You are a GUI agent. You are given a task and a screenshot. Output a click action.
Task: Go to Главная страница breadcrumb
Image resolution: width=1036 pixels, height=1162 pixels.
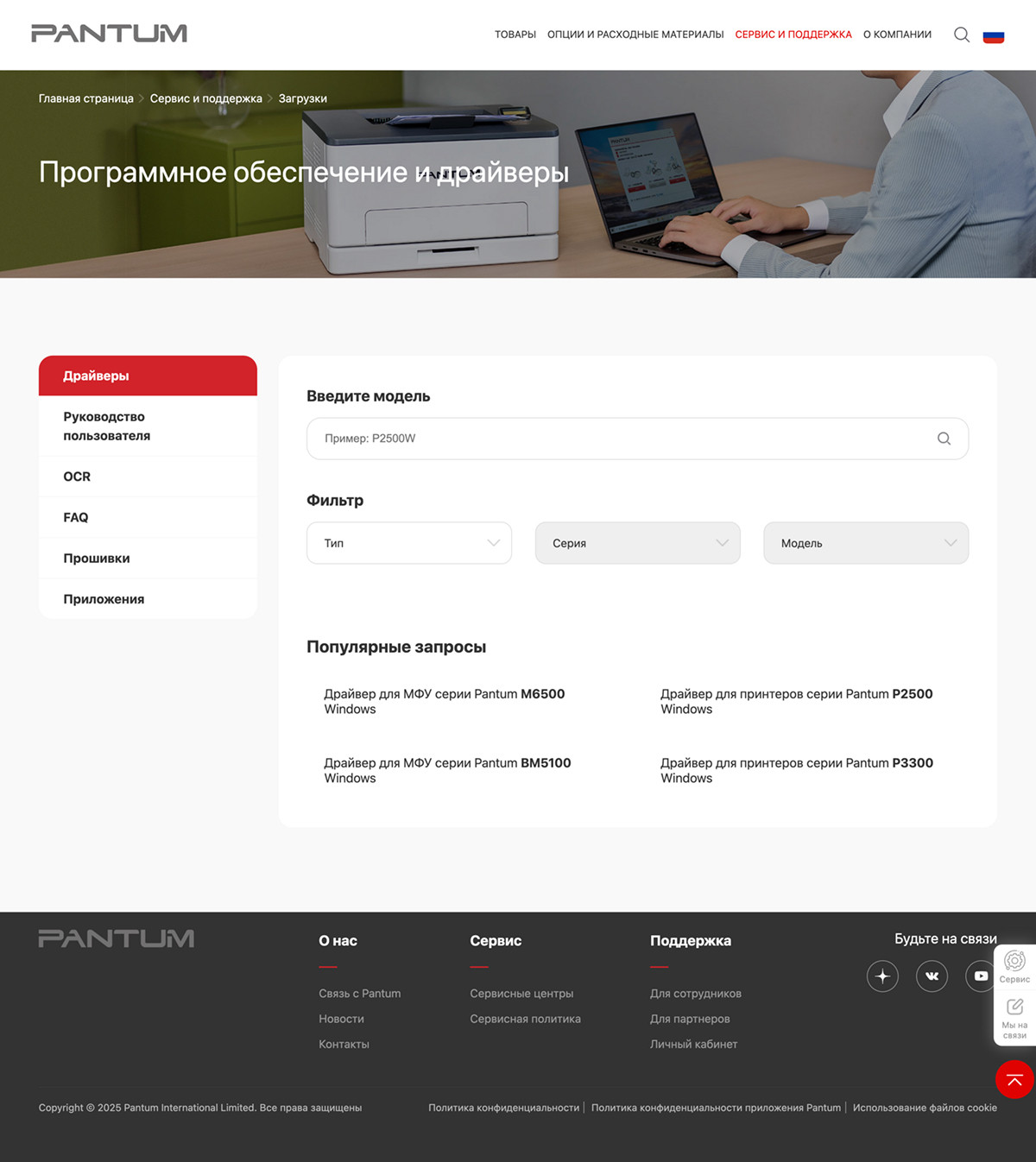pos(86,98)
